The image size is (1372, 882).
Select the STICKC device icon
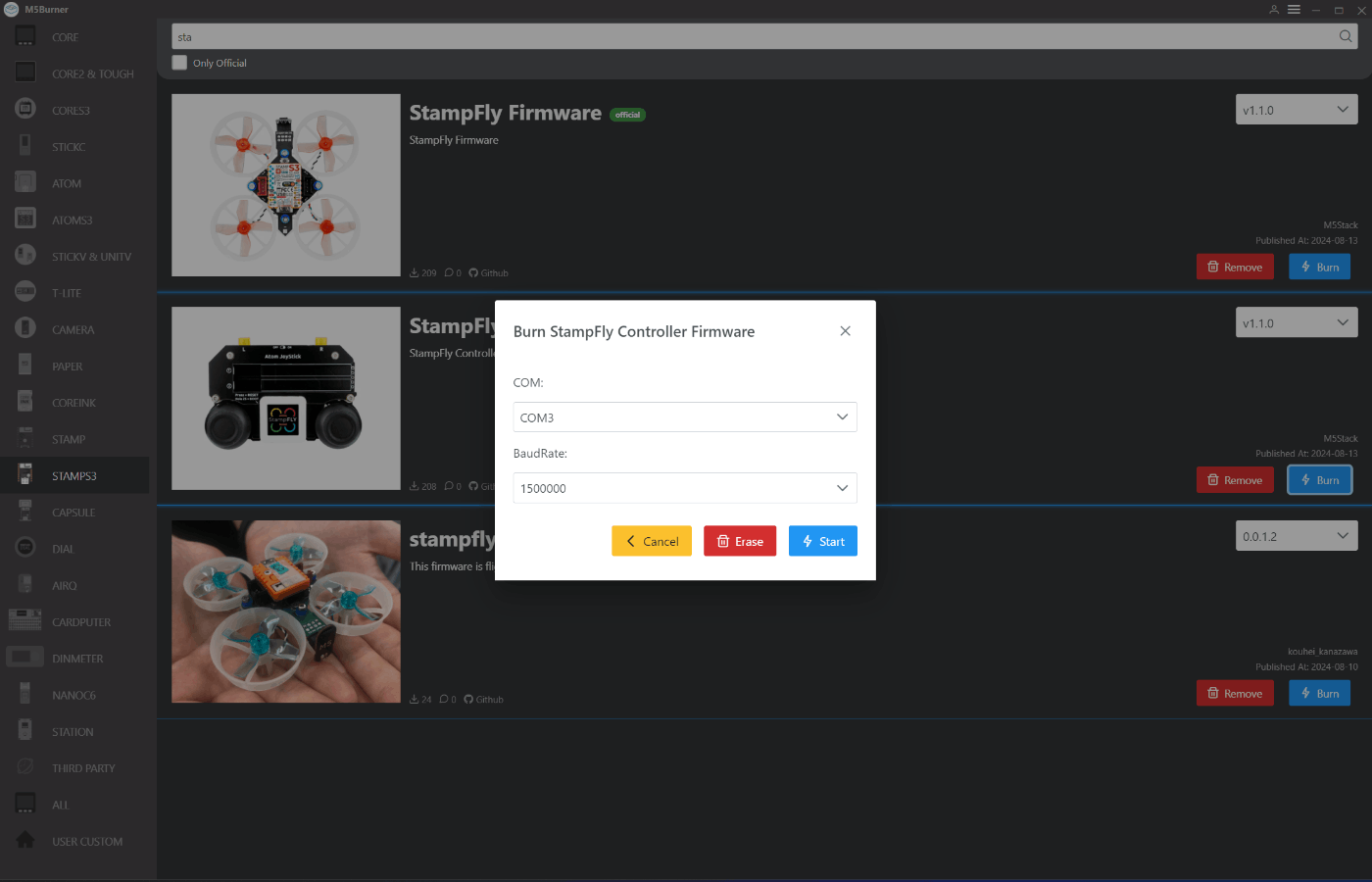coord(25,146)
